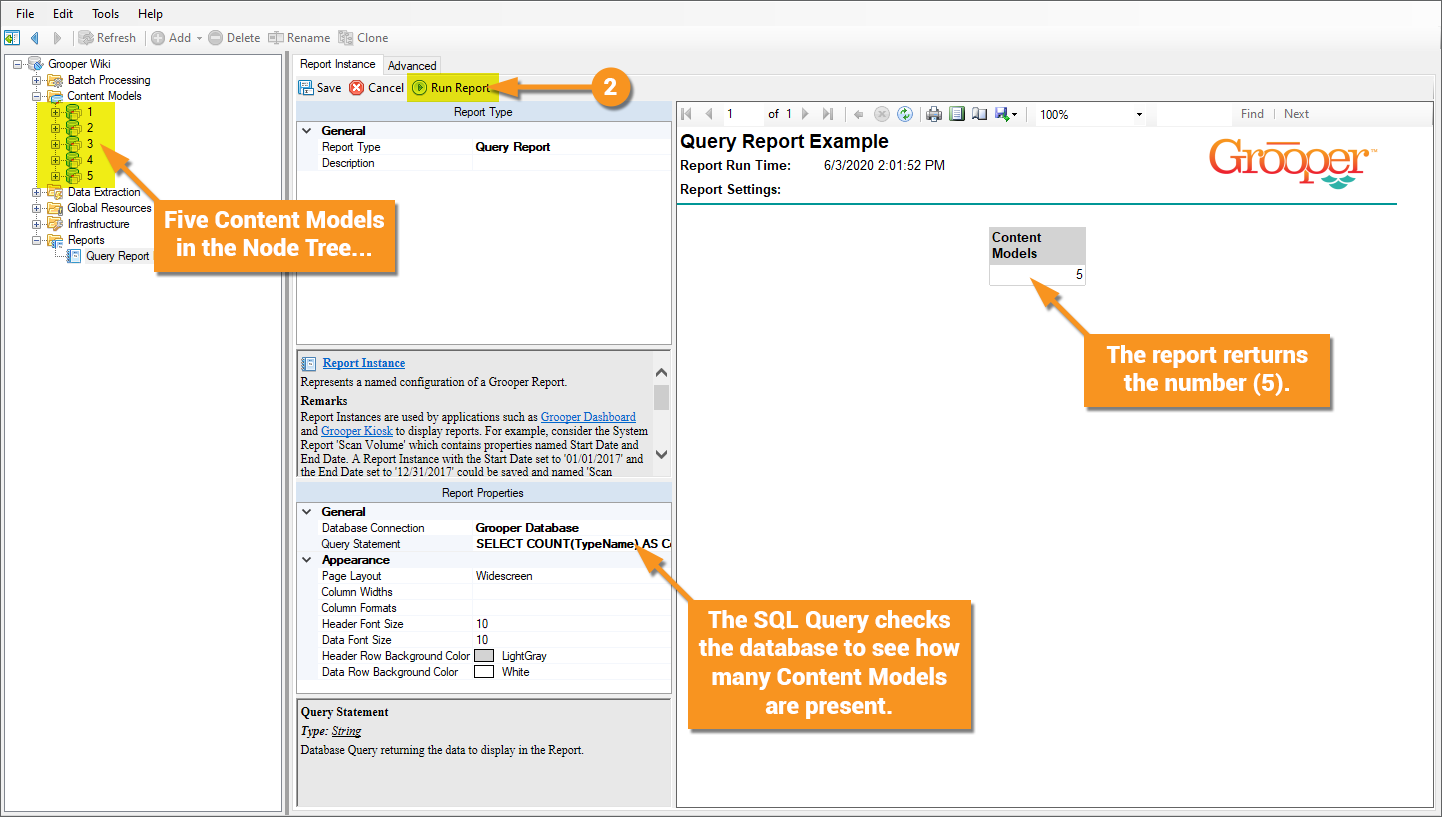
Task: Select the Report Type property row
Action: pos(484,147)
